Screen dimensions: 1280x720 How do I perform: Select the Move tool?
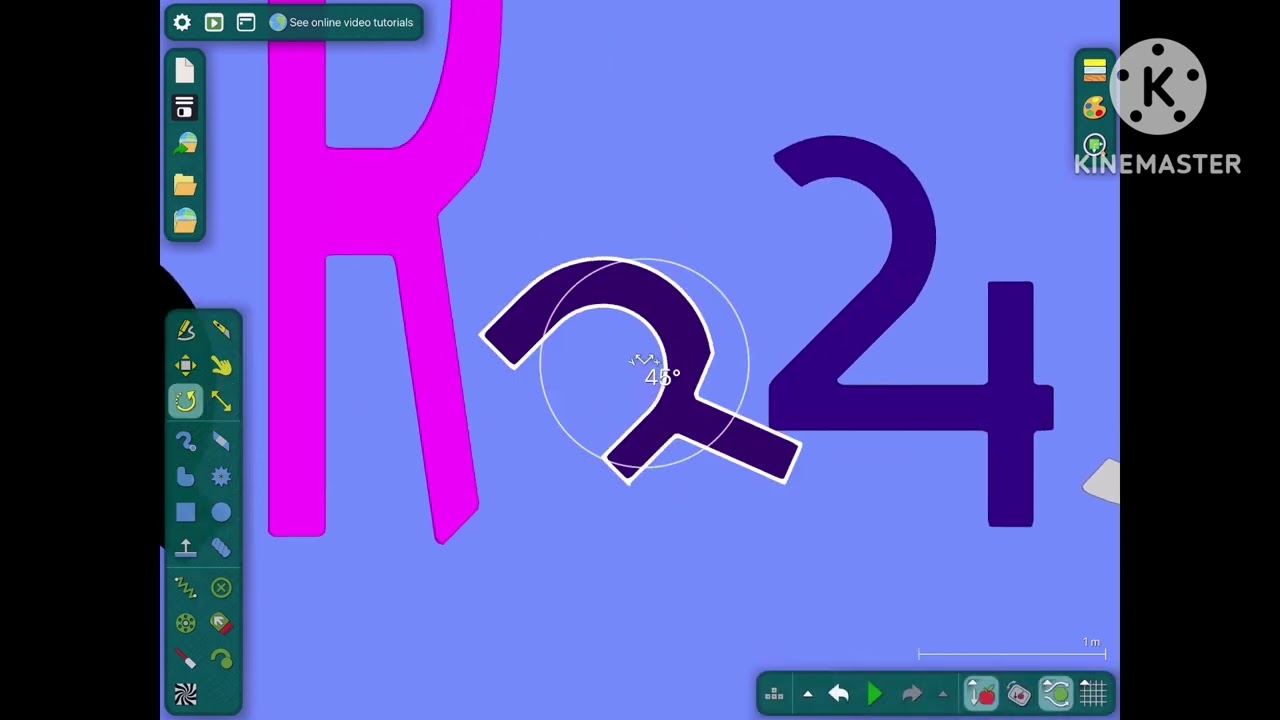(186, 366)
